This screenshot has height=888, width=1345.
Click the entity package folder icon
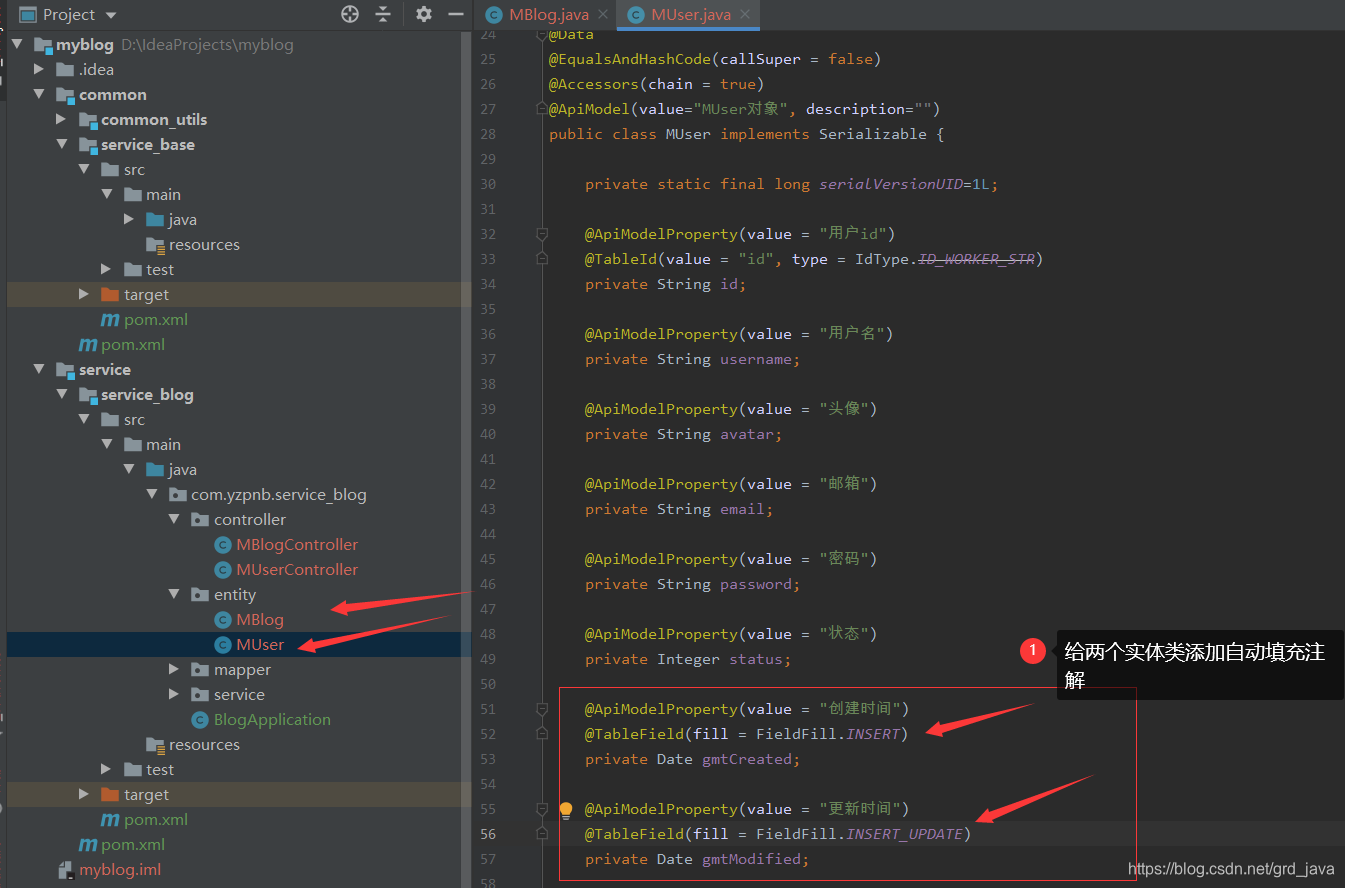[x=200, y=595]
